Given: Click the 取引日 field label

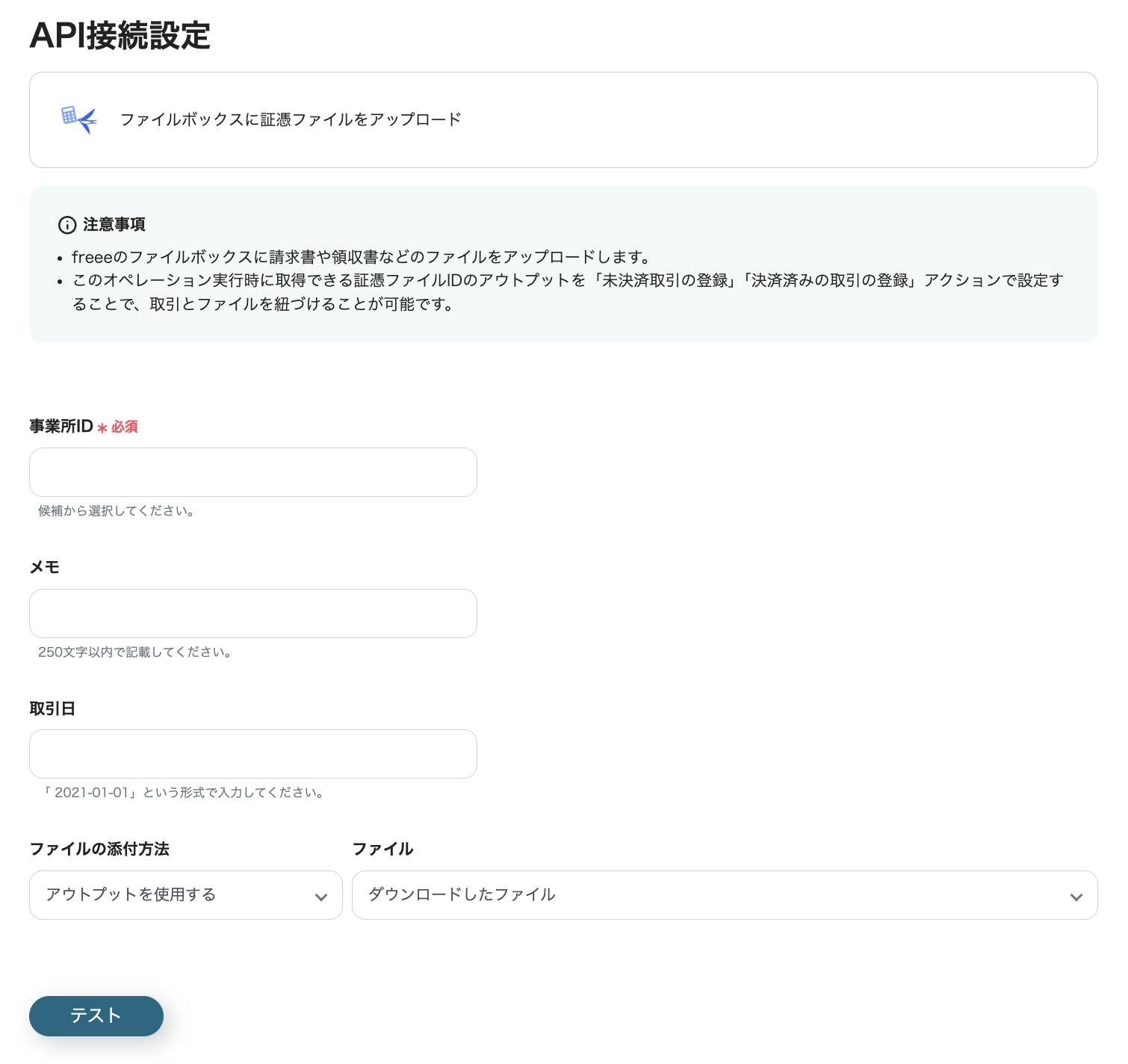Looking at the screenshot, I should (x=52, y=708).
